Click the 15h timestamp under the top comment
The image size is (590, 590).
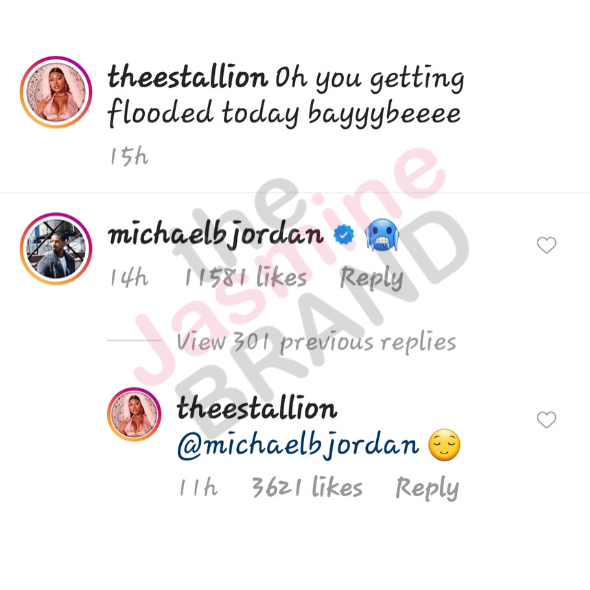[129, 156]
